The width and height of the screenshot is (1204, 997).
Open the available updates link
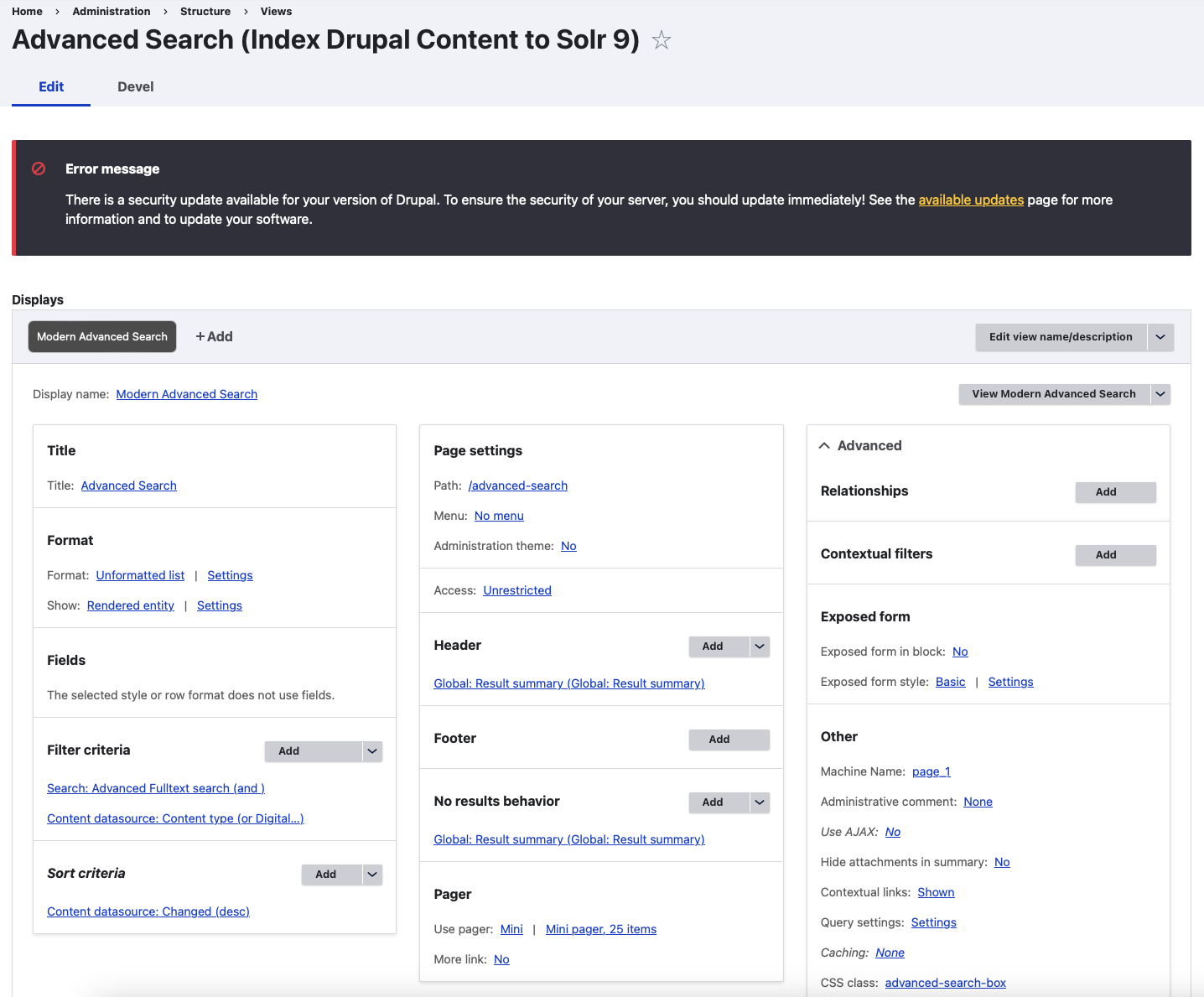[x=971, y=200]
